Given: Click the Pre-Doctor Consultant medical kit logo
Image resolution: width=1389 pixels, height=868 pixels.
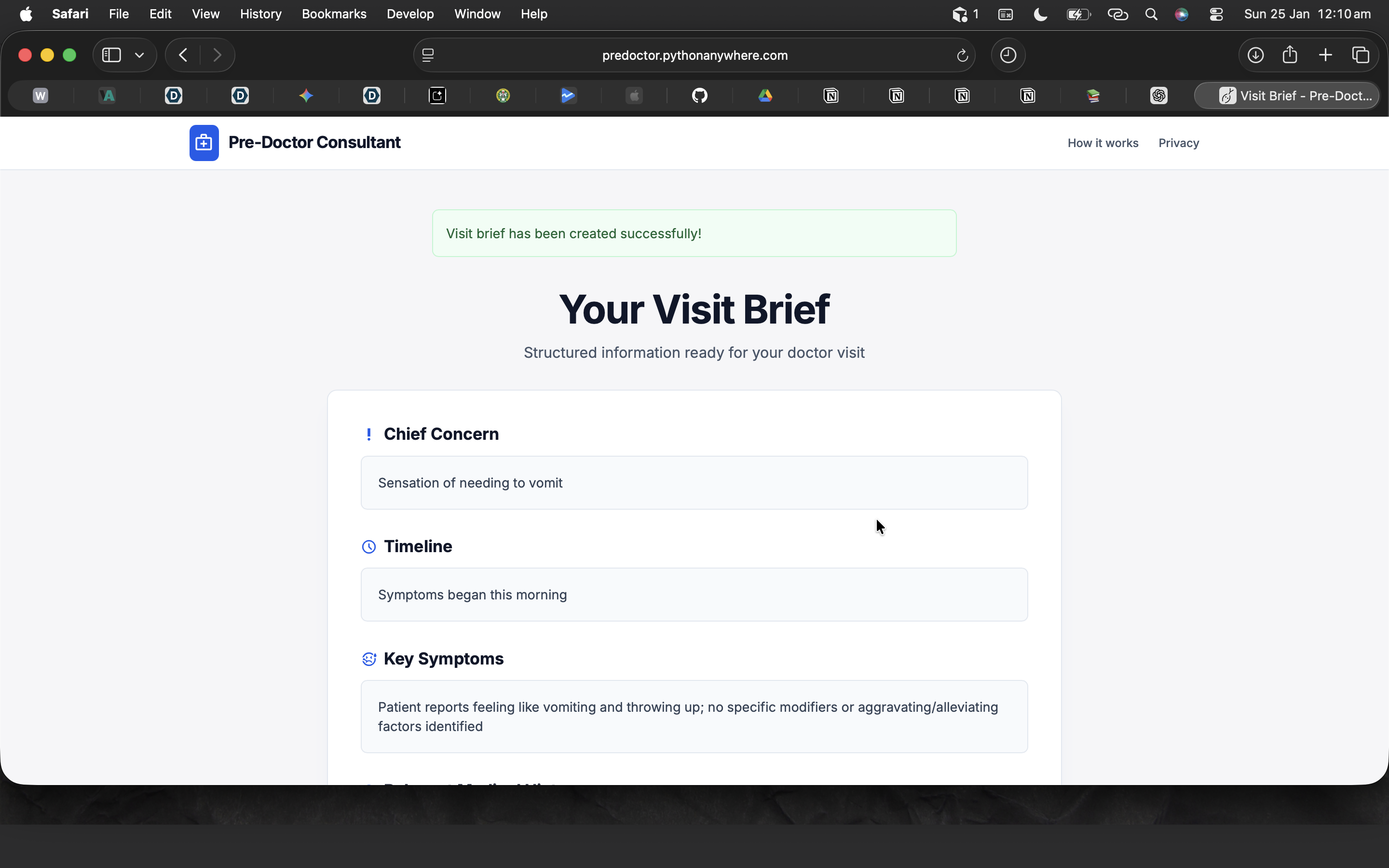Looking at the screenshot, I should point(204,143).
